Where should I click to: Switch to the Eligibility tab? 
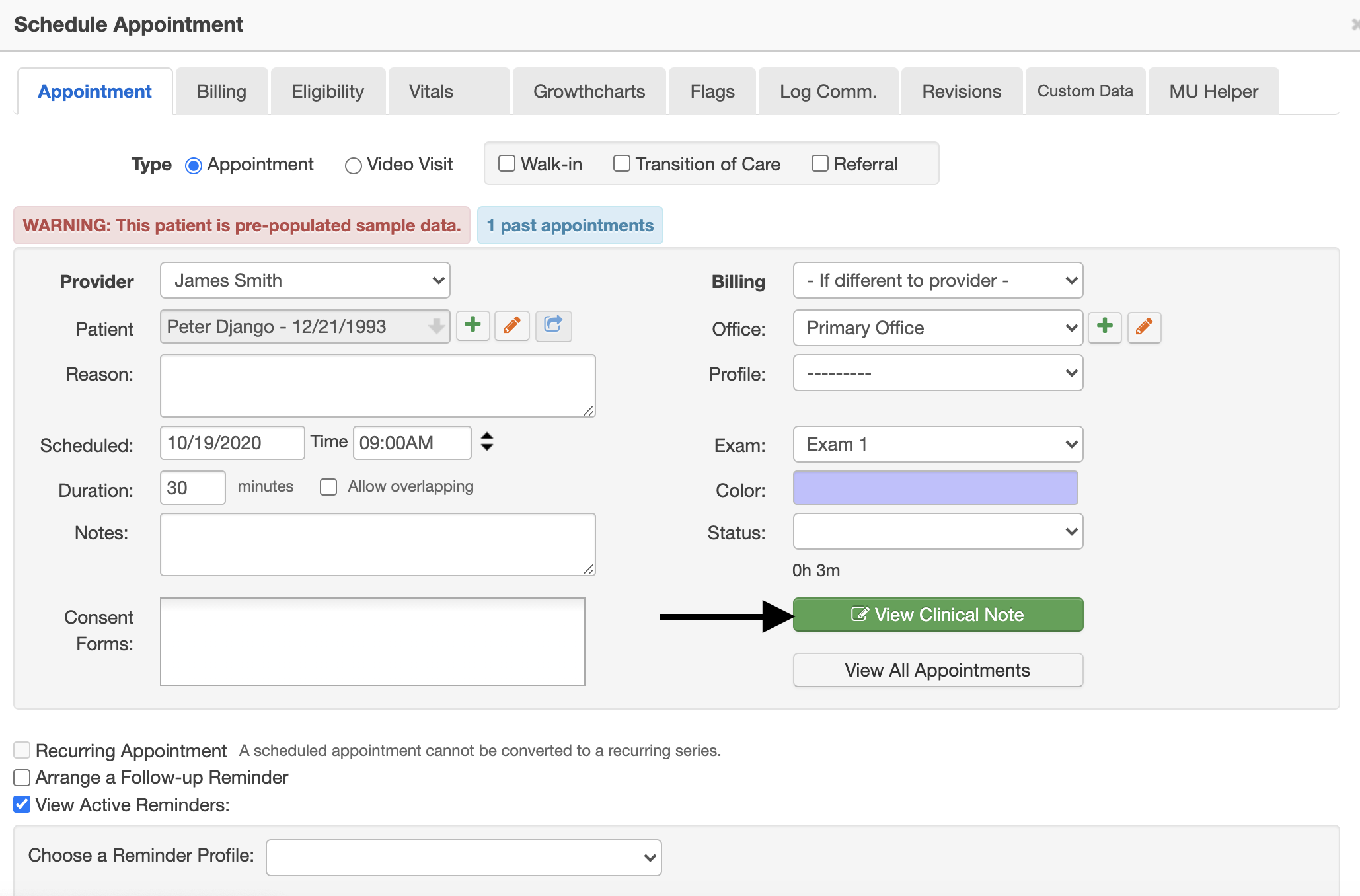pos(328,91)
